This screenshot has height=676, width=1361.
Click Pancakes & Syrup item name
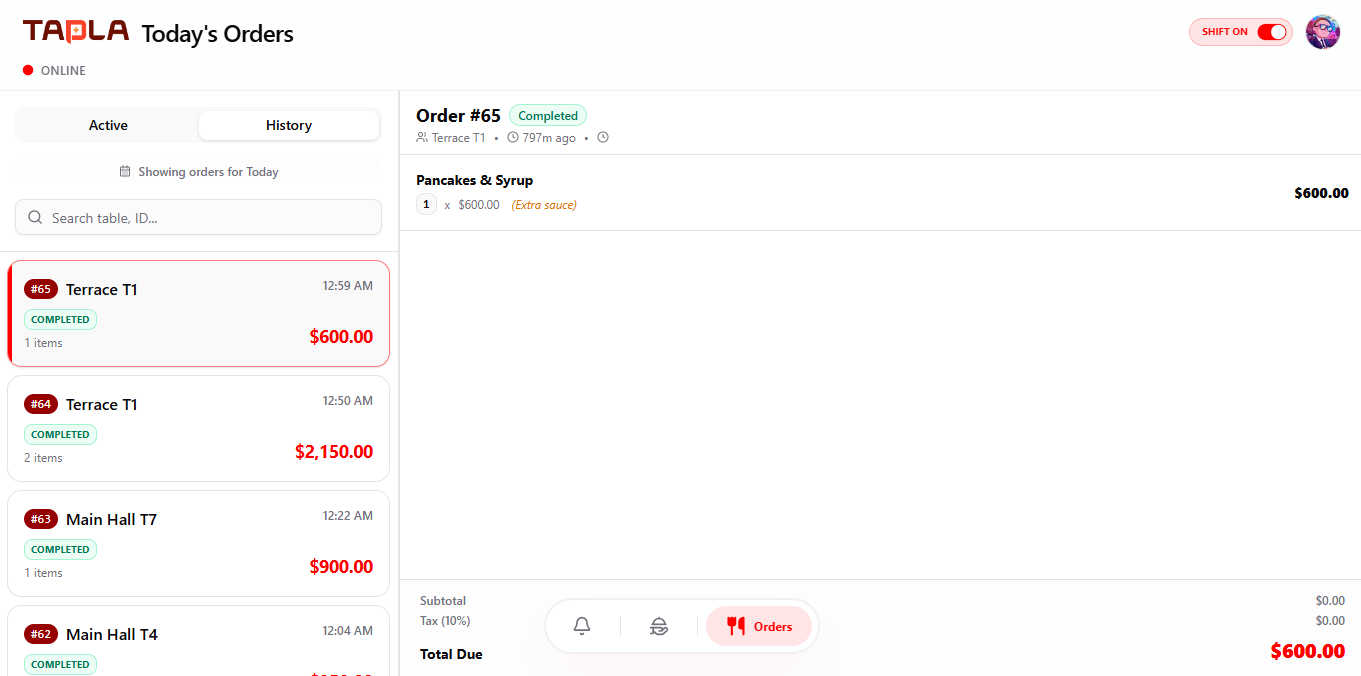coord(474,180)
